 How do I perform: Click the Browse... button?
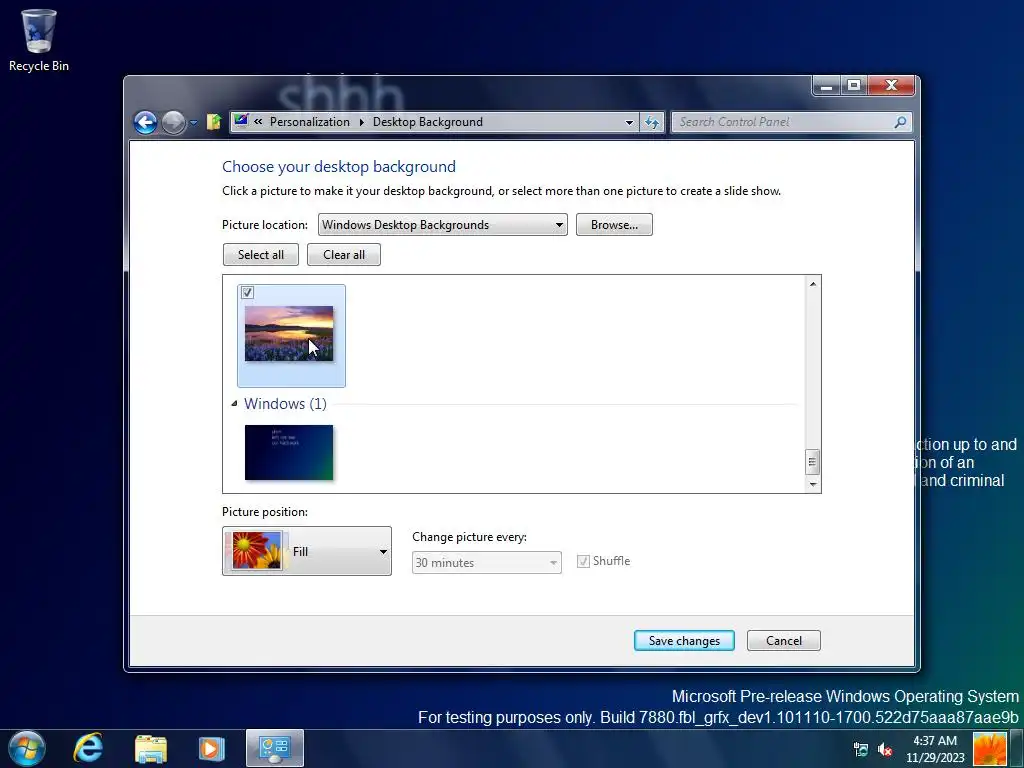pos(614,225)
